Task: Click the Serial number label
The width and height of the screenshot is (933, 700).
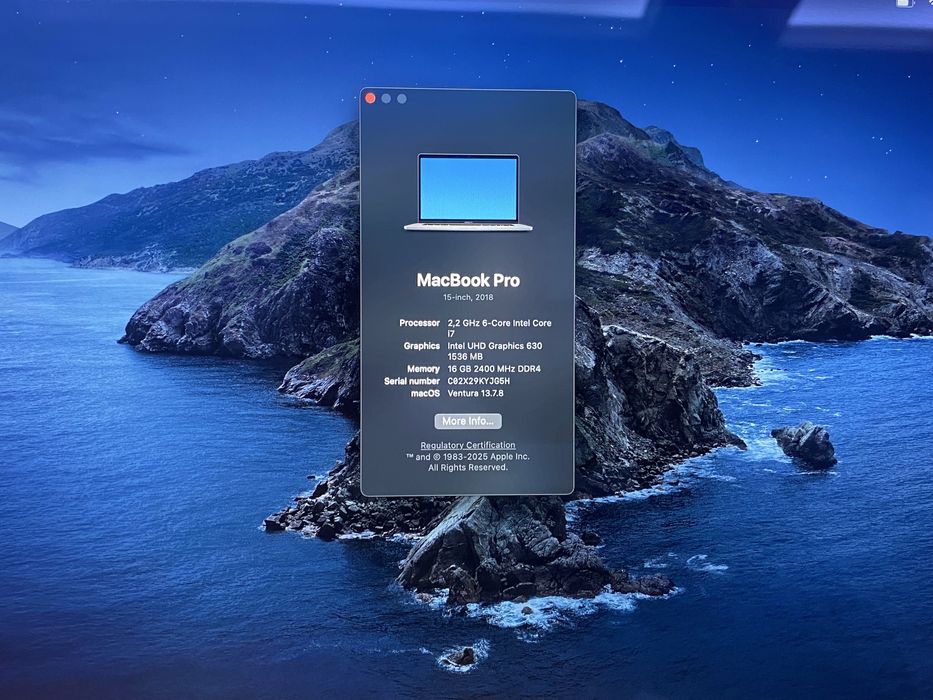Action: click(x=412, y=381)
